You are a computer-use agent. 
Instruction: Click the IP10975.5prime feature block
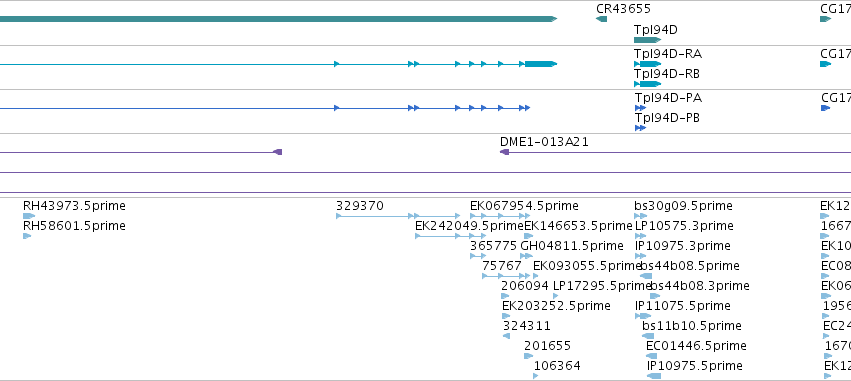coord(654,376)
